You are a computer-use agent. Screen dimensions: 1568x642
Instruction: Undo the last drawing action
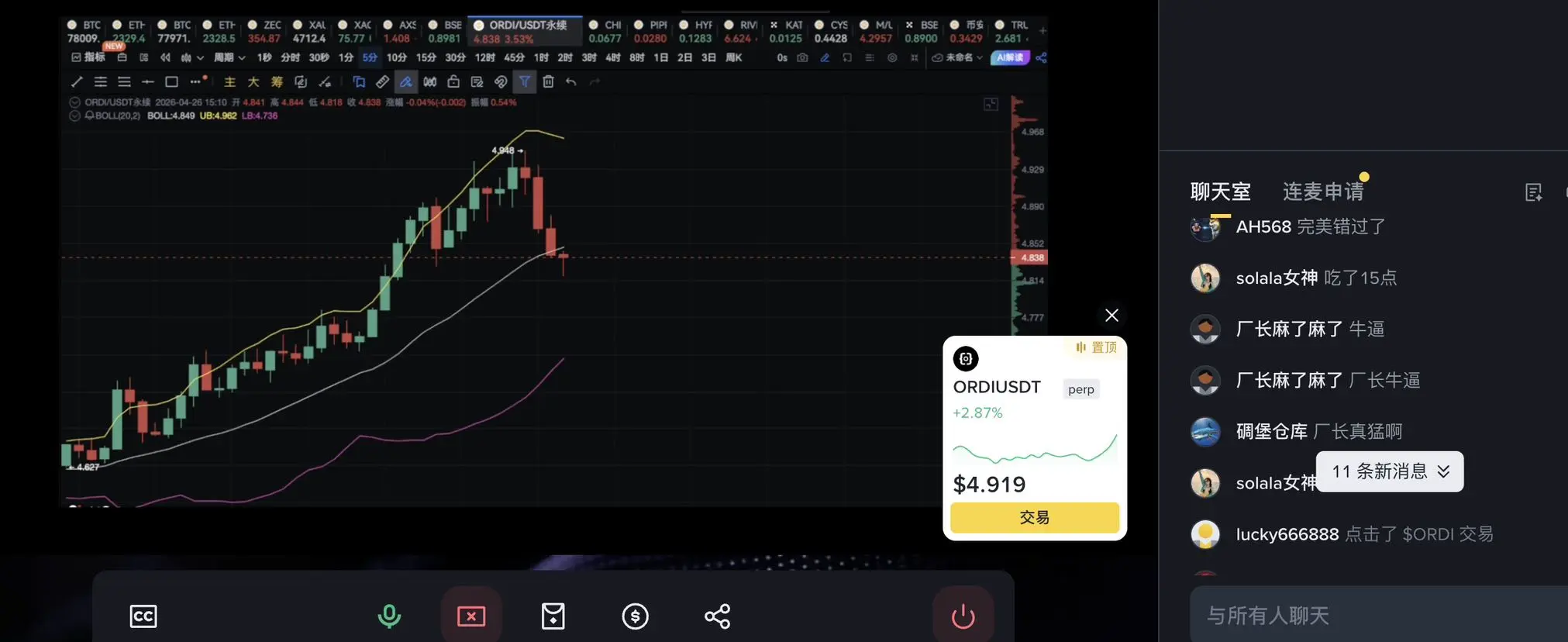[571, 81]
